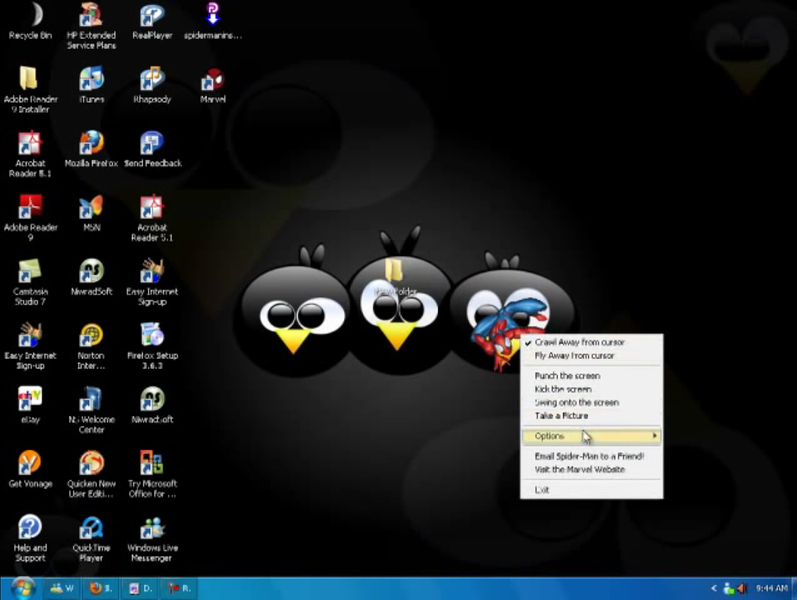Image resolution: width=797 pixels, height=600 pixels.
Task: Open the Windows Start menu
Action: click(x=22, y=588)
